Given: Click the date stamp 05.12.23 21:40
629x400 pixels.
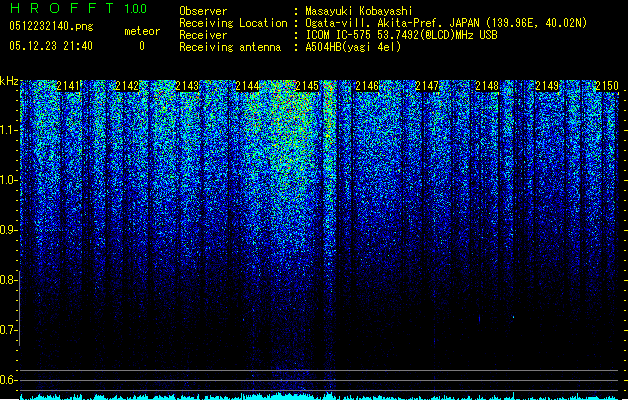Looking at the screenshot, I should point(51,46).
